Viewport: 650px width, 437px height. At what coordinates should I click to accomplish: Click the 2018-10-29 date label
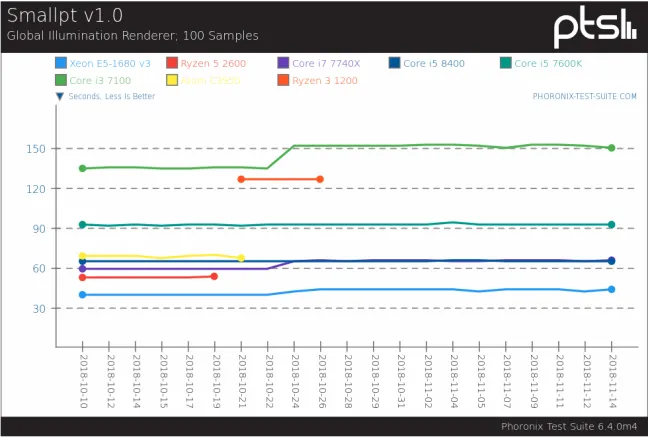374,381
